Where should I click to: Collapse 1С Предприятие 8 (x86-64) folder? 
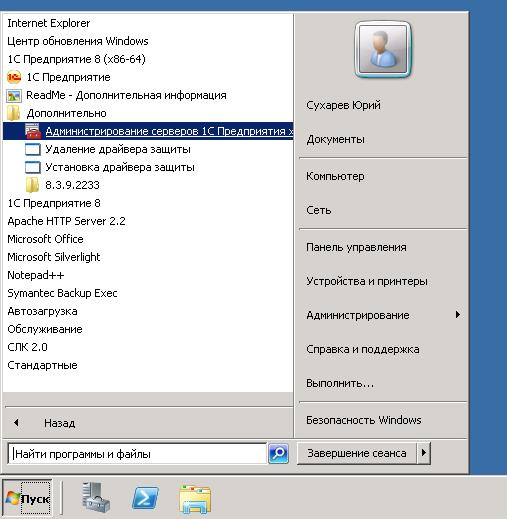(x=76, y=59)
